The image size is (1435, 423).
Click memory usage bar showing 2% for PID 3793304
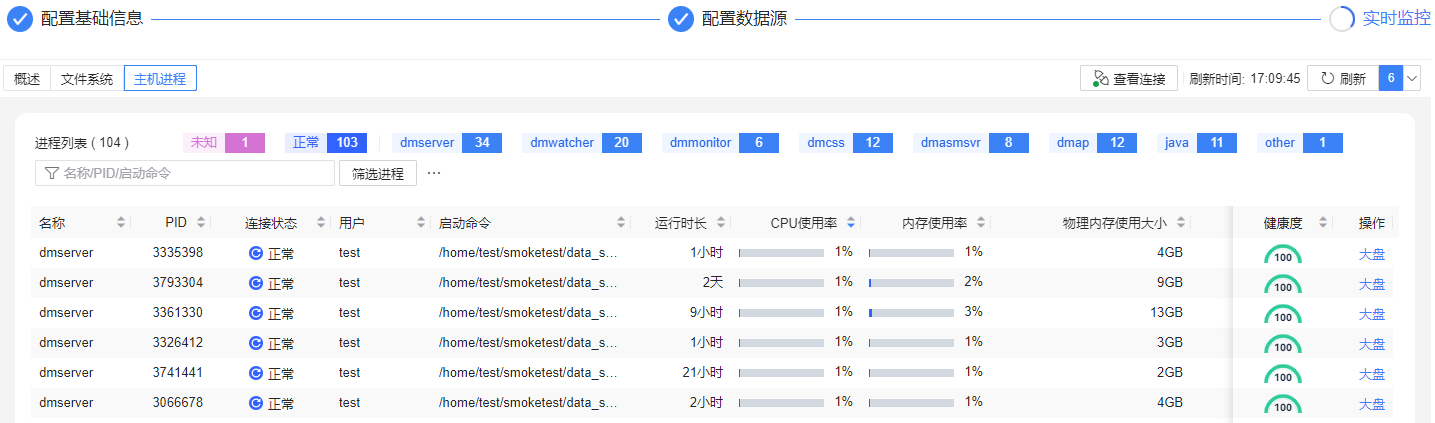coord(911,284)
